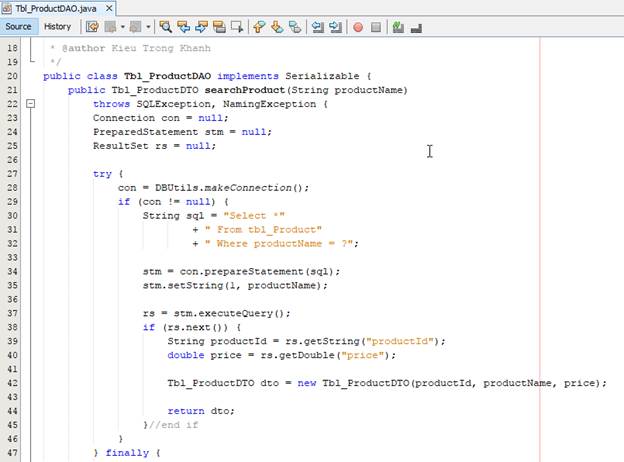Image resolution: width=624 pixels, height=462 pixels.
Task: Click on 'searchProduct' method name
Action: [x=245, y=90]
